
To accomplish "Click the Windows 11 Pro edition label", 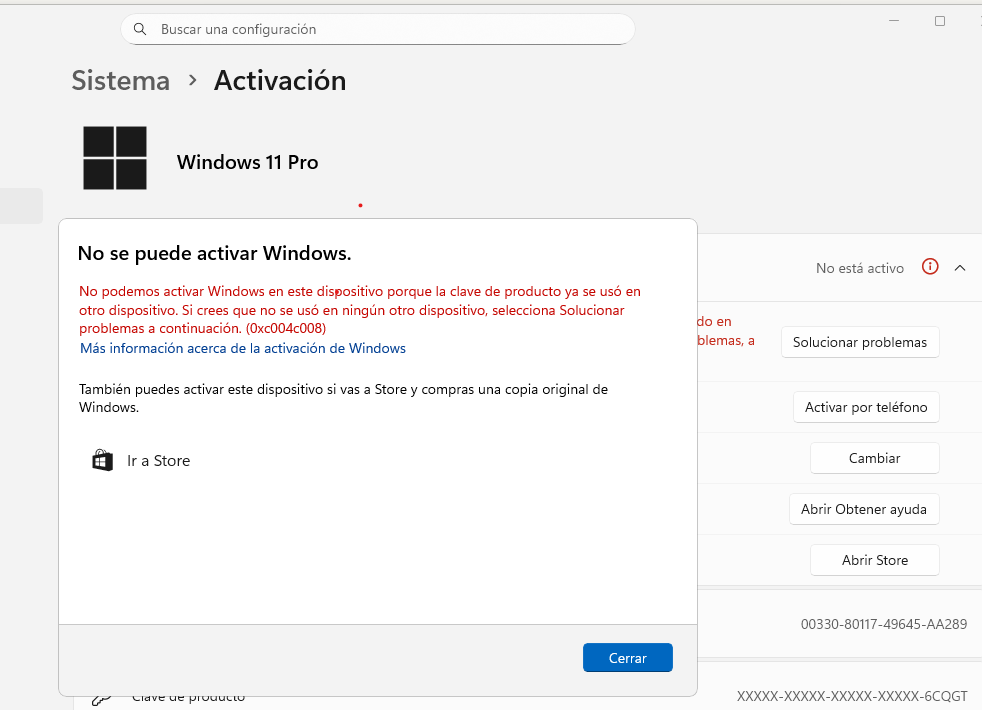I will (x=247, y=162).
